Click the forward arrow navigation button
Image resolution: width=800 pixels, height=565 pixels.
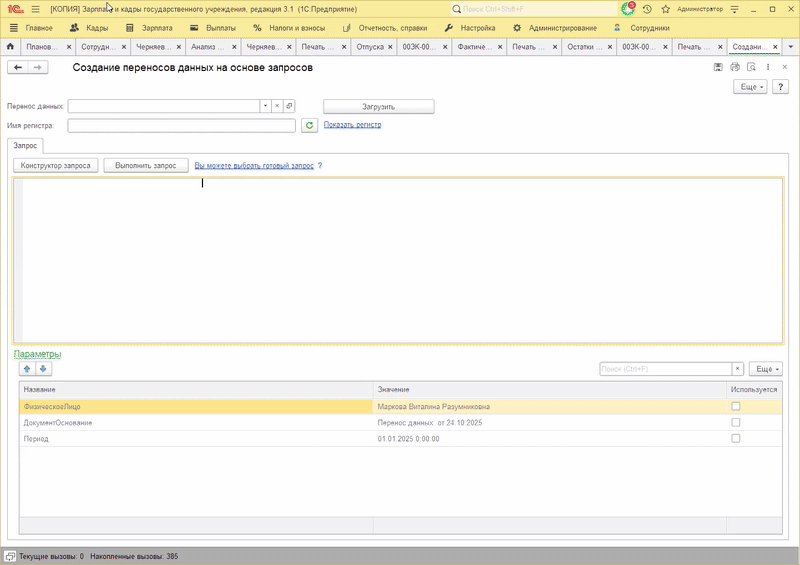tap(38, 67)
